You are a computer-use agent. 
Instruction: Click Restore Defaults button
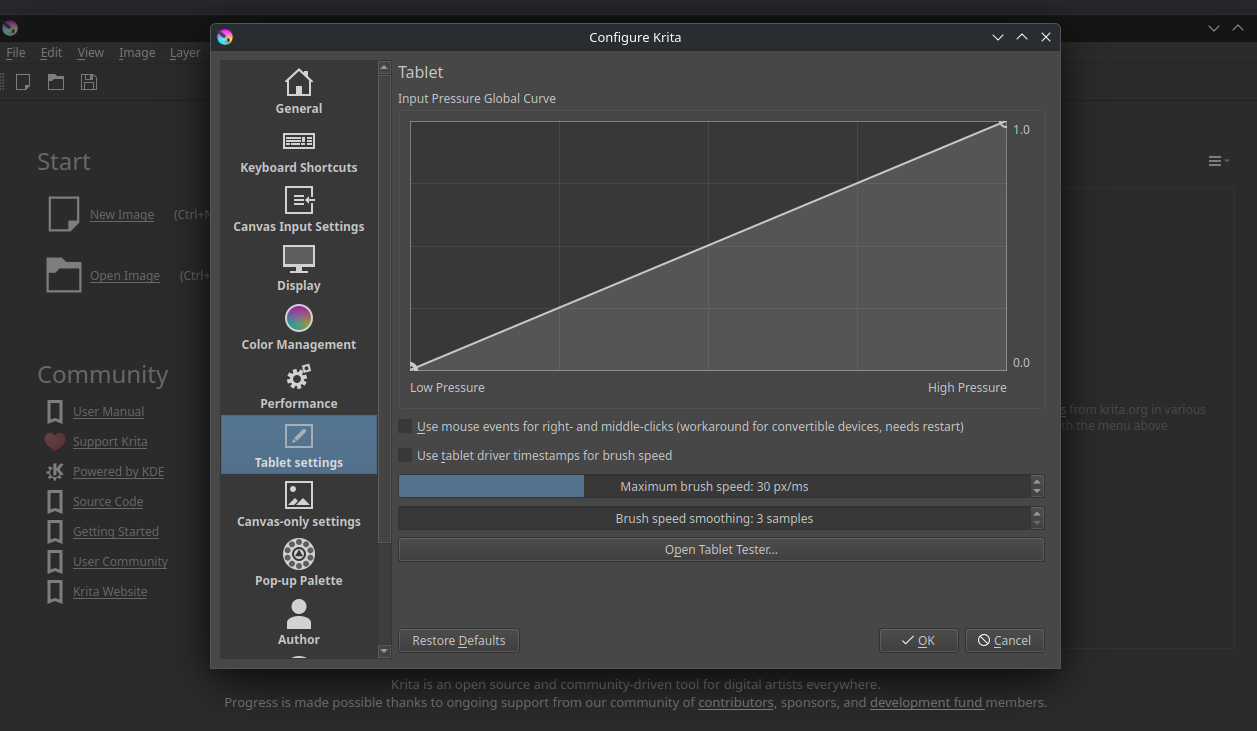pos(459,640)
